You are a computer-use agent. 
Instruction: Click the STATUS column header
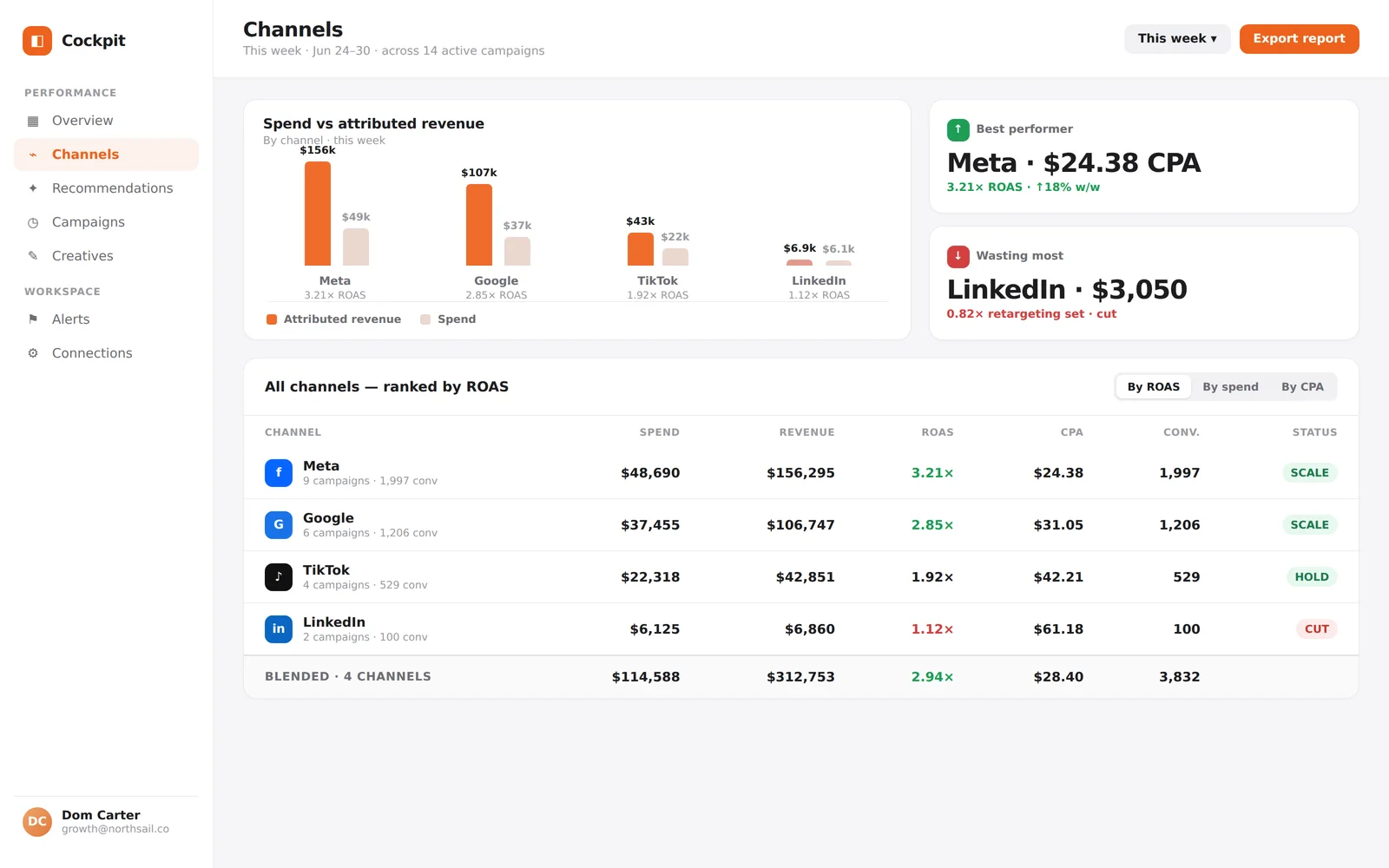[1314, 432]
